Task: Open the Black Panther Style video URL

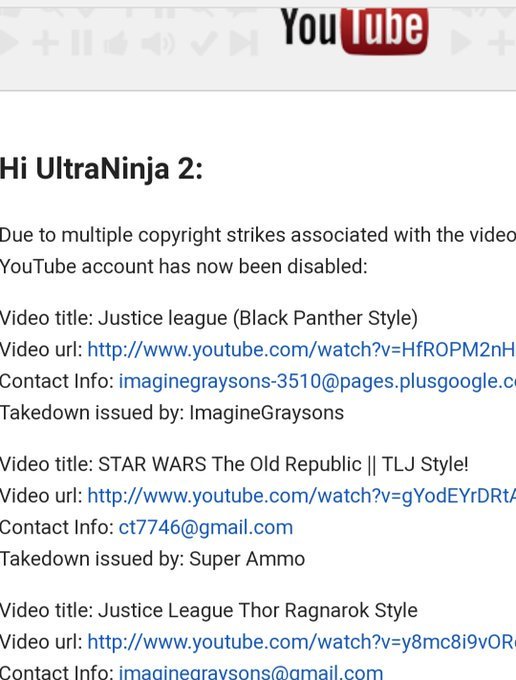Action: pos(301,350)
